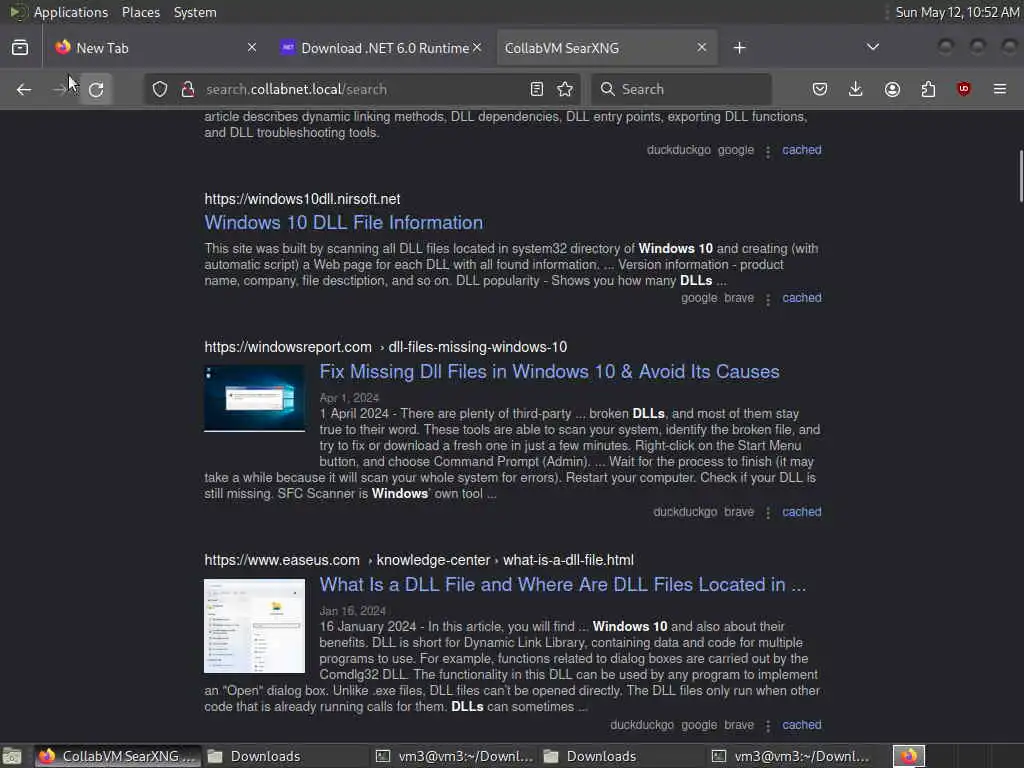
Task: Open the first vm3@vm3 terminal taskbar window
Action: (x=453, y=756)
